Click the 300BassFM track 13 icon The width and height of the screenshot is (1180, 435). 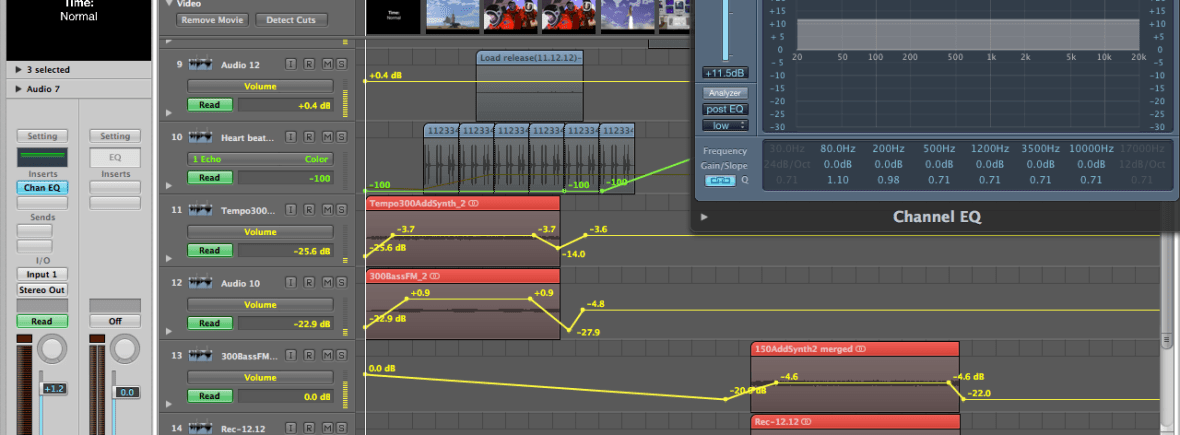(201, 357)
